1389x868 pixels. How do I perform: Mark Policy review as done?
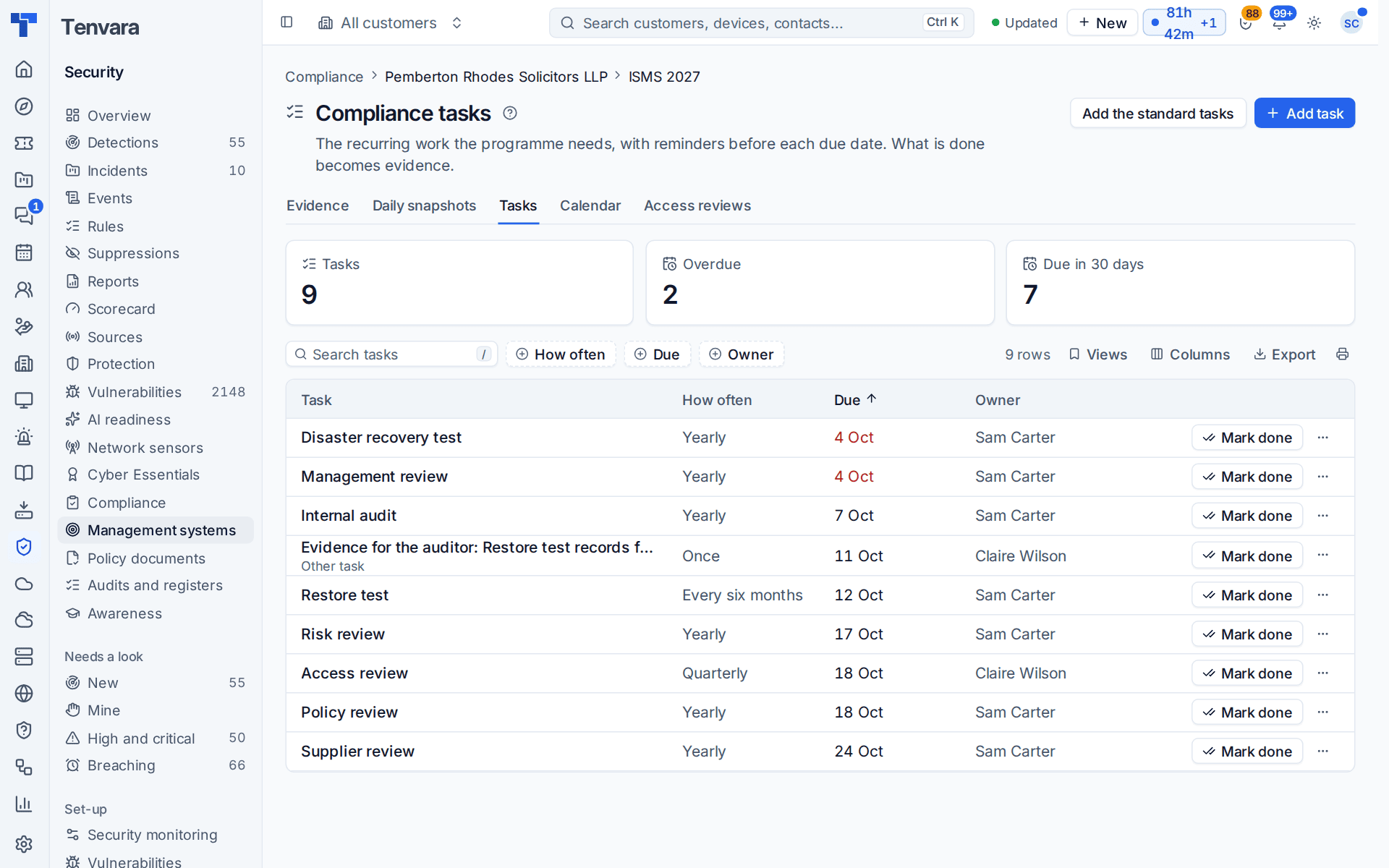click(x=1247, y=712)
